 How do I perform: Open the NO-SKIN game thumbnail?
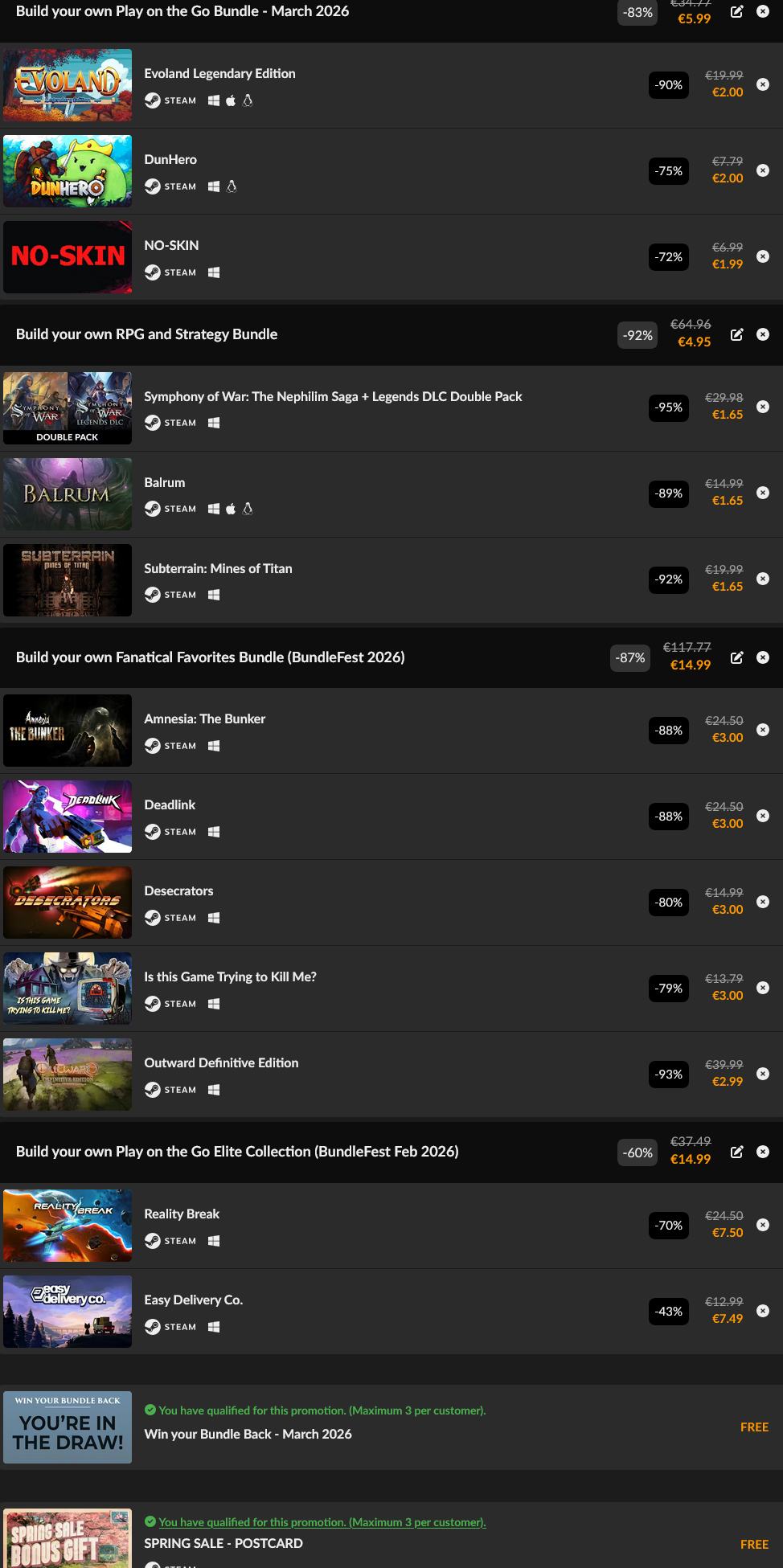point(68,257)
